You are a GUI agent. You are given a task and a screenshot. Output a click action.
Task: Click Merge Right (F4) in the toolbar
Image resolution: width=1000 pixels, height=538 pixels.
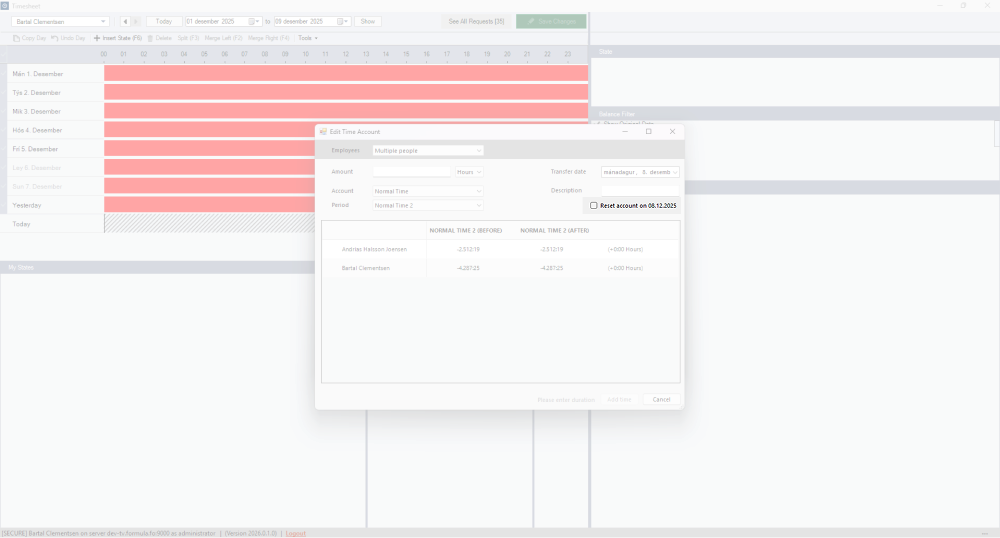click(x=268, y=38)
